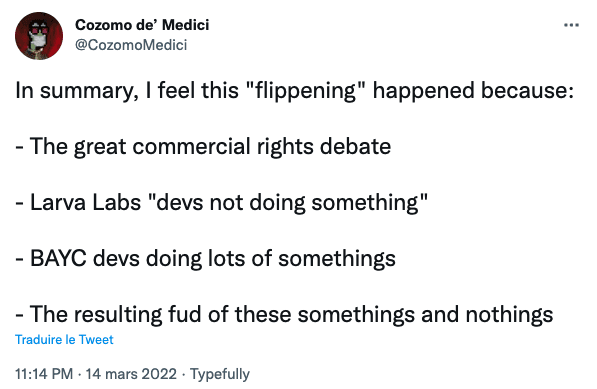The width and height of the screenshot is (597, 389).
Task: Click the phrase "somethings and nothings"
Action: (x=425, y=315)
